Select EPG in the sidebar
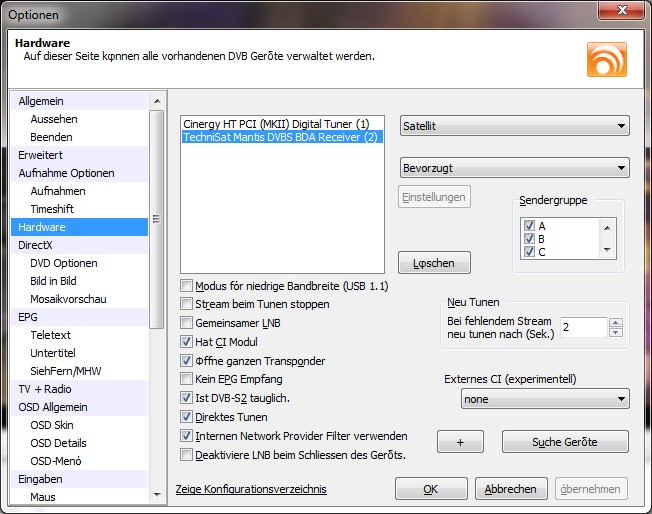Image resolution: width=652 pixels, height=514 pixels. click(x=79, y=317)
